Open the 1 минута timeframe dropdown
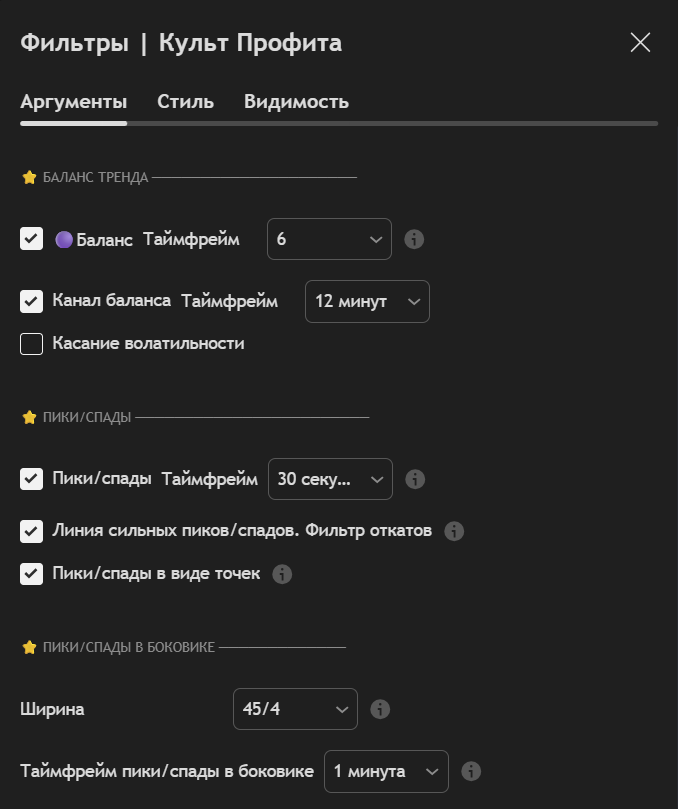This screenshot has height=809, width=678. tap(386, 771)
